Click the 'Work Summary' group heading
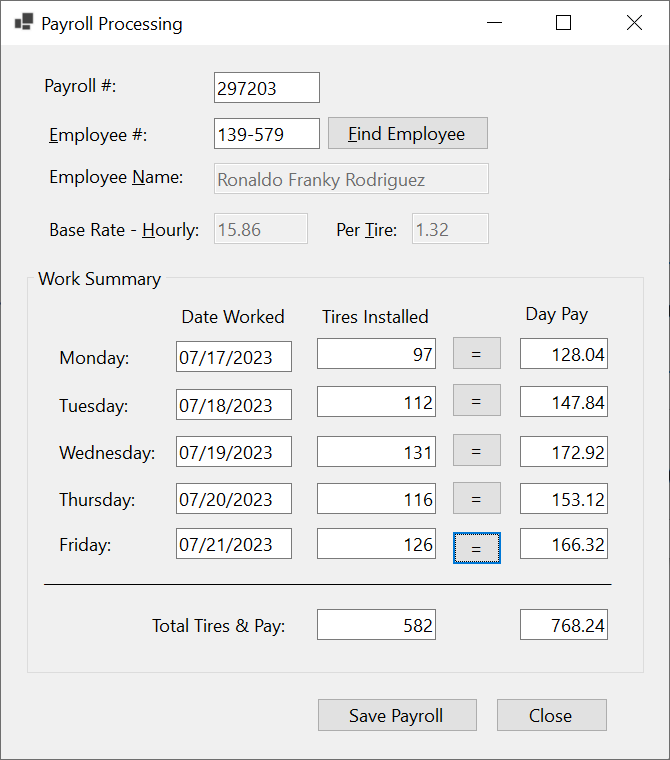This screenshot has height=760, width=670. coord(99,279)
